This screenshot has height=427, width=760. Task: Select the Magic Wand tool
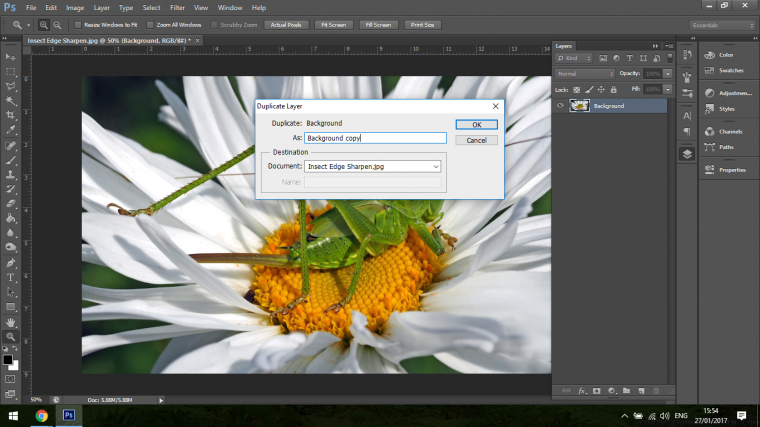pyautogui.click(x=10, y=101)
